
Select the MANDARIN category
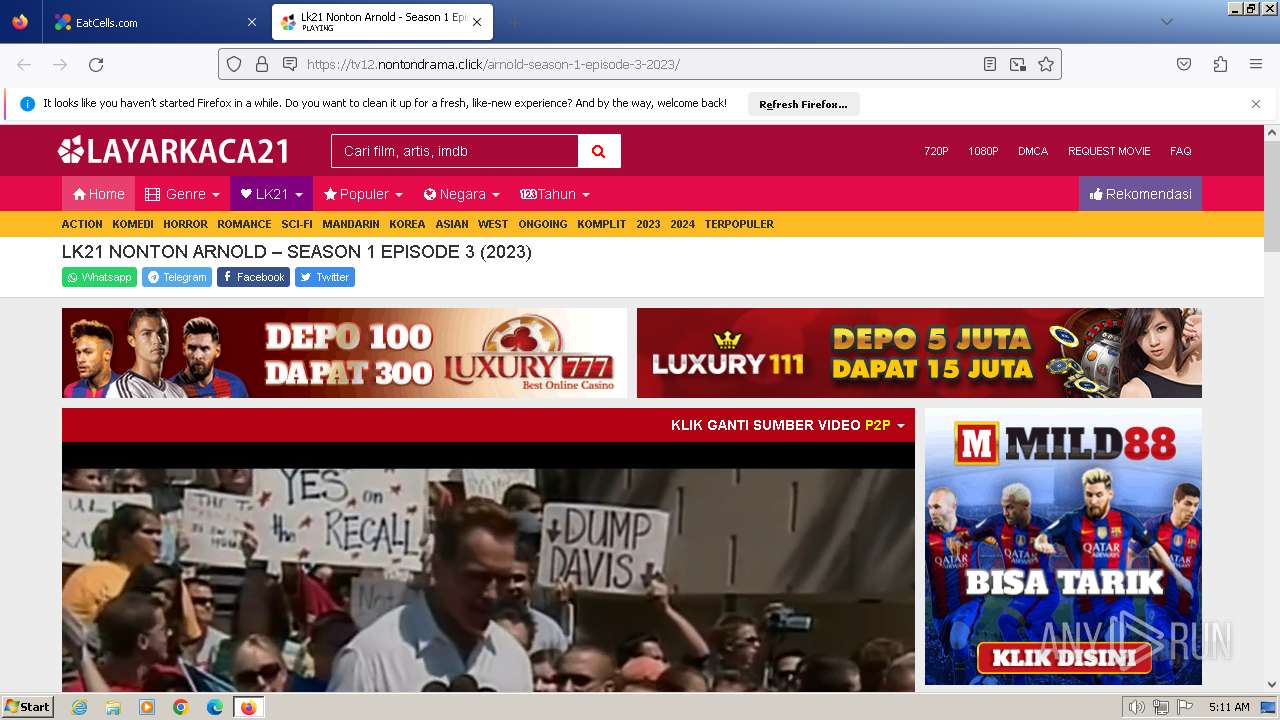350,224
